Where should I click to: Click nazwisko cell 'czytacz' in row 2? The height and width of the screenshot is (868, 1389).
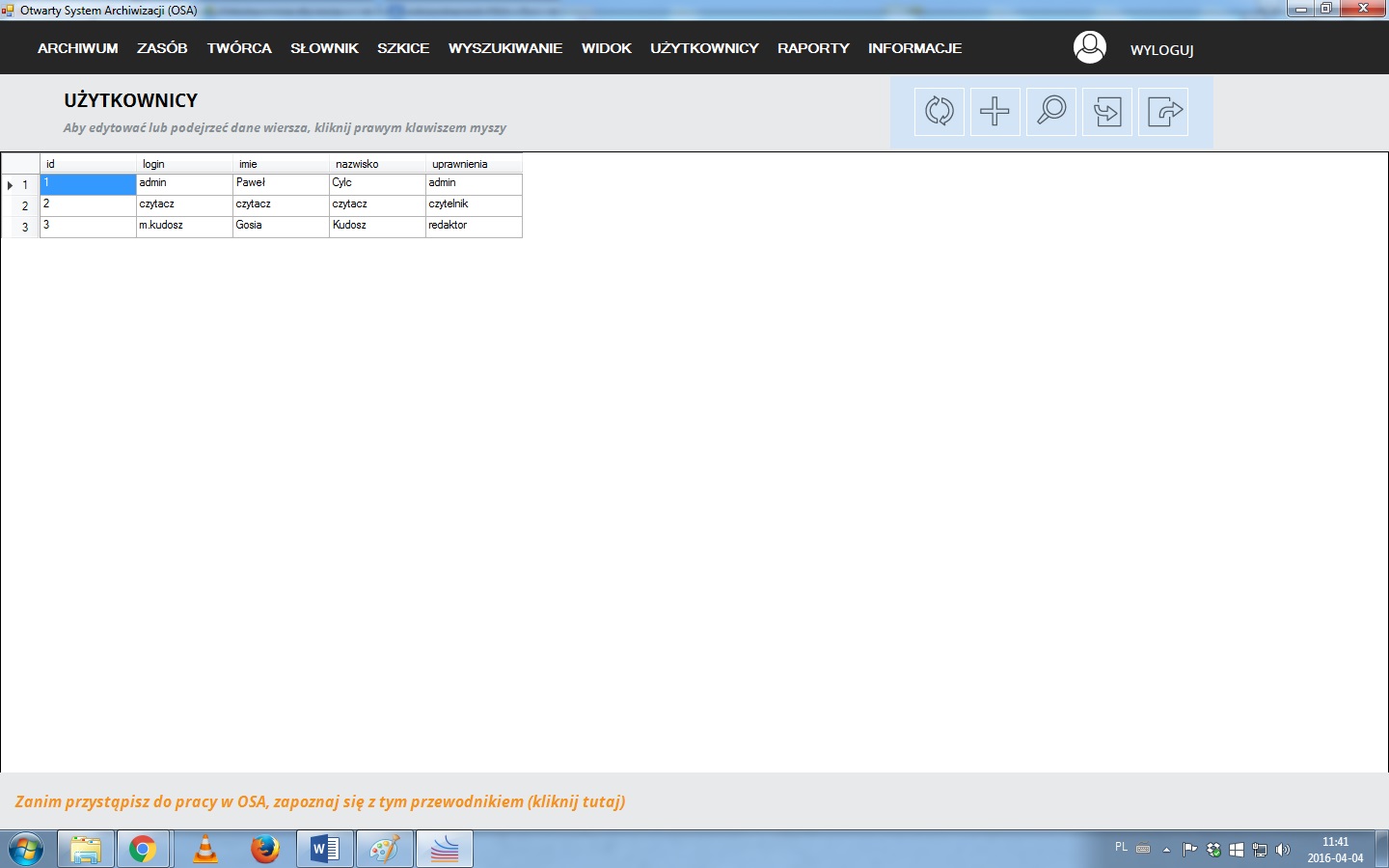[x=377, y=205]
